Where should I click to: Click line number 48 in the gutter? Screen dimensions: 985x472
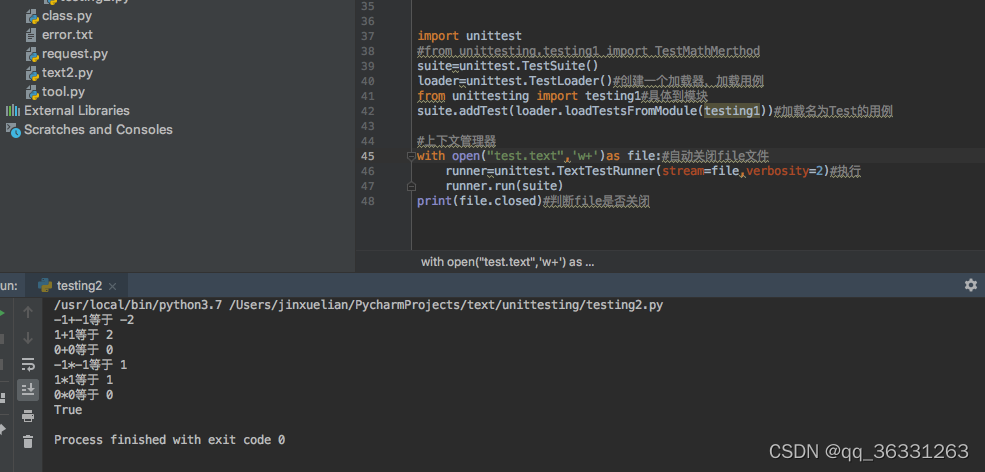click(368, 201)
